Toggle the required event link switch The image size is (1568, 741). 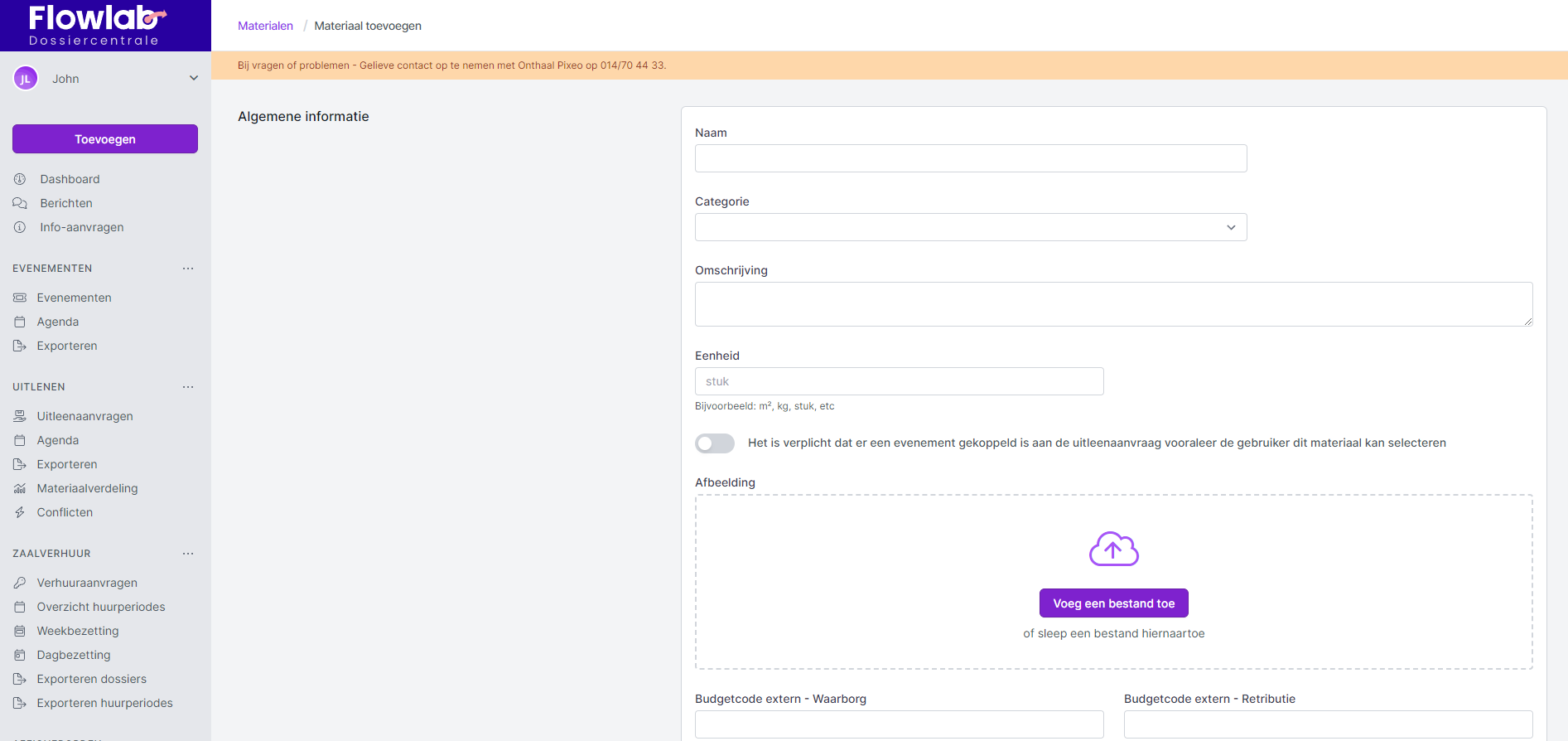714,443
